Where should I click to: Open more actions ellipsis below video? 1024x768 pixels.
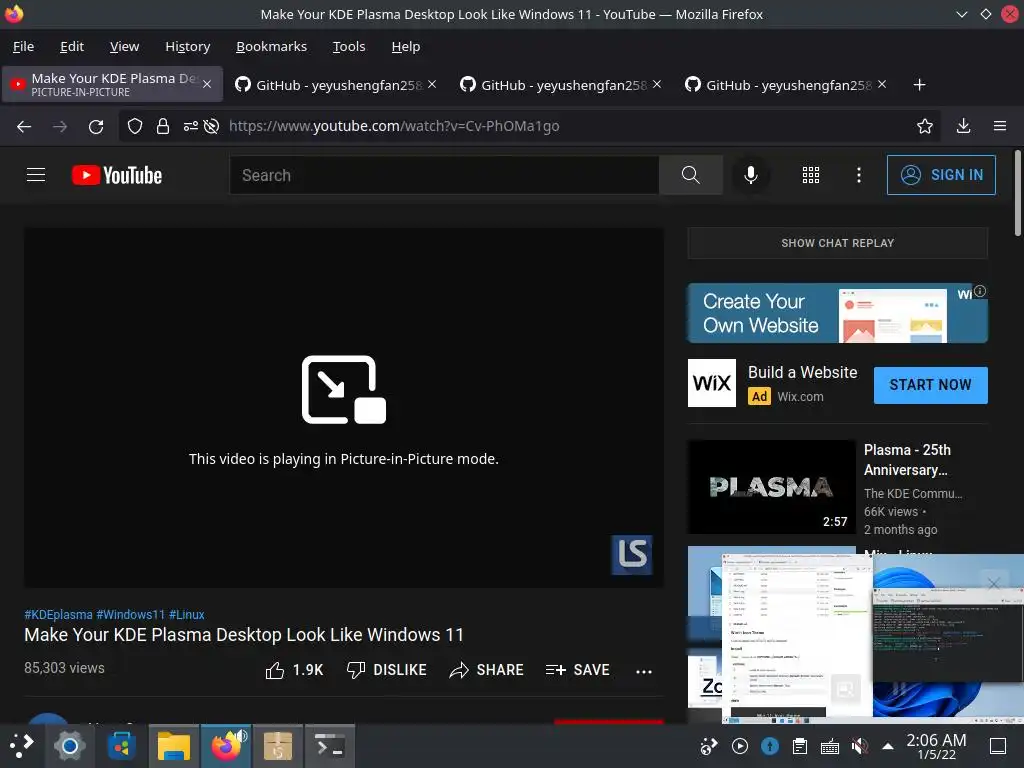(x=643, y=671)
